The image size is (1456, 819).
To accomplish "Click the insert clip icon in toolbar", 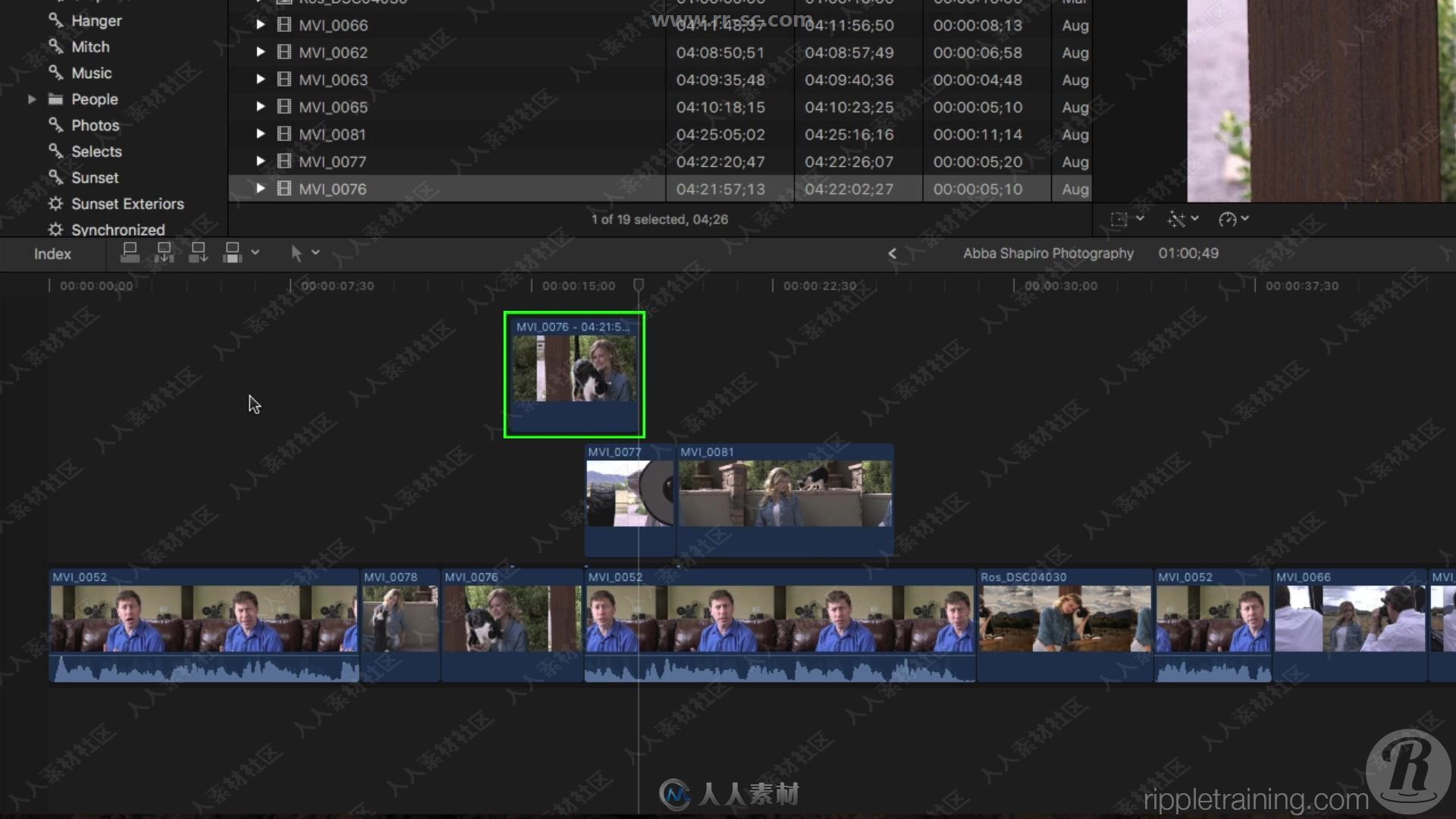I will (163, 252).
